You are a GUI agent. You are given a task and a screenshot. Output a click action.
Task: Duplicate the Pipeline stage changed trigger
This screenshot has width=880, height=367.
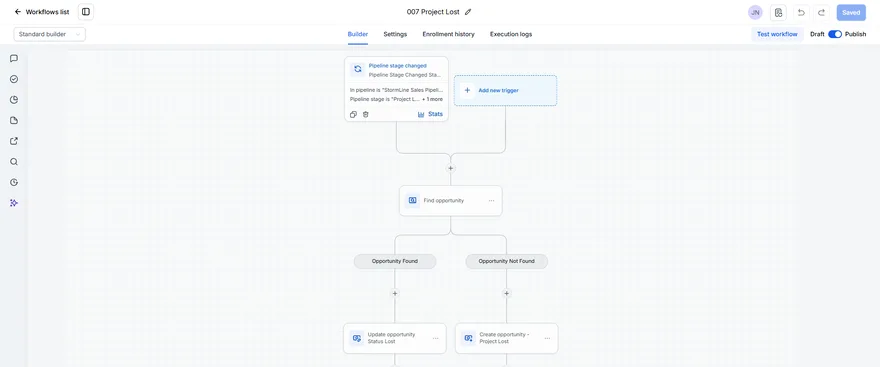[x=353, y=114]
